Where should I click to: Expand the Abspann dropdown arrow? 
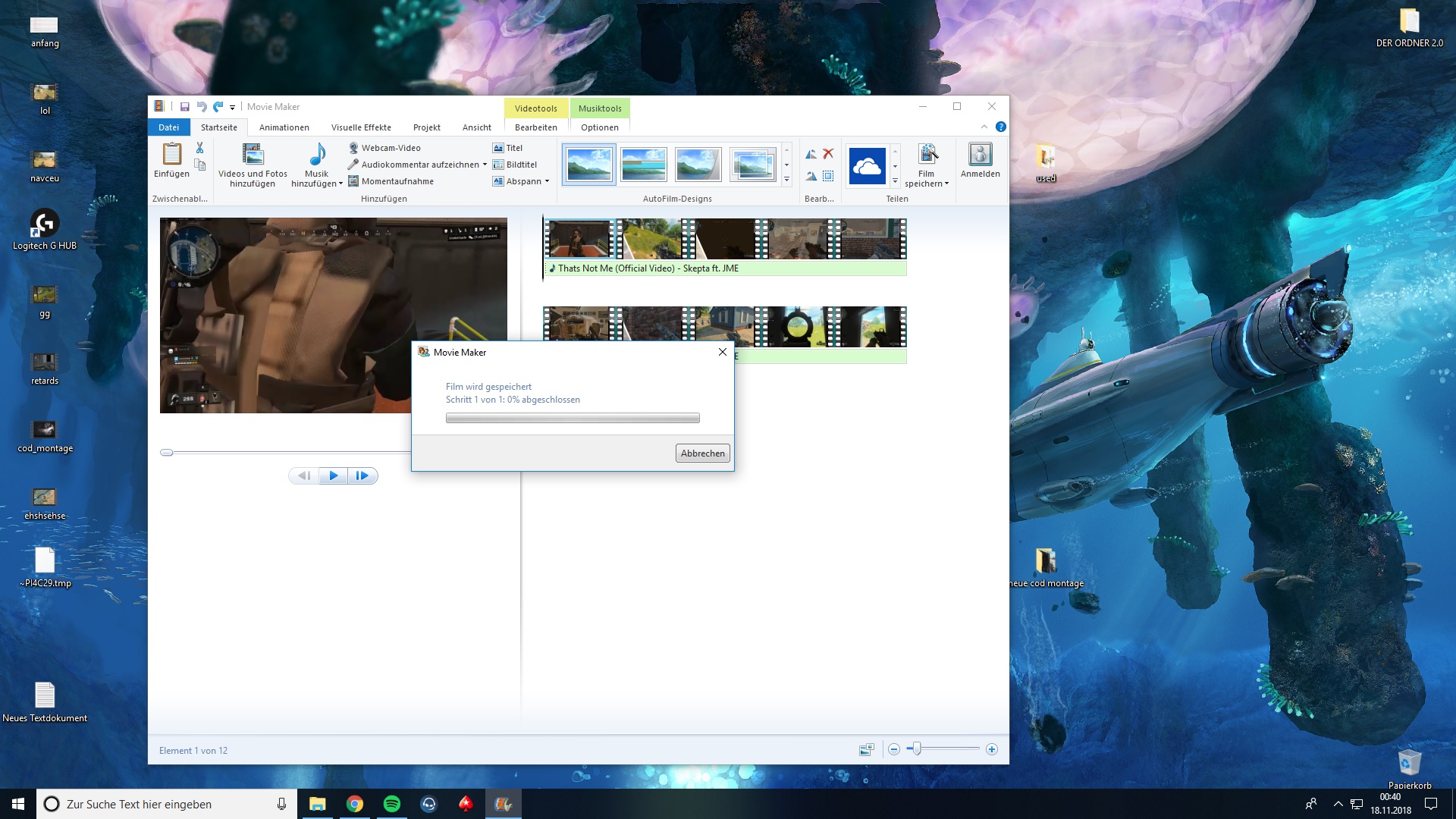click(x=547, y=181)
